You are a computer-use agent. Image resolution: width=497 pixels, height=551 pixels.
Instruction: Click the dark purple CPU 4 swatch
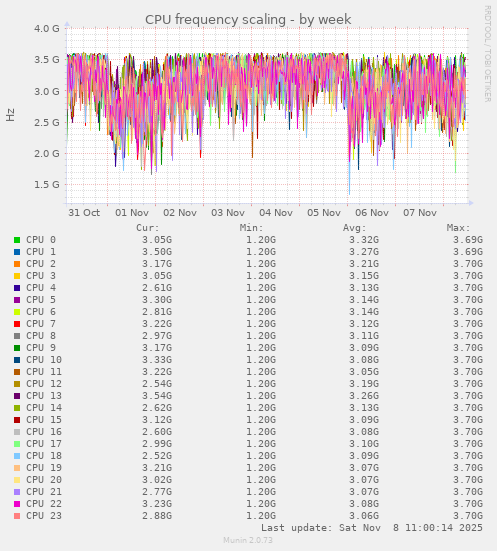(x=17, y=288)
